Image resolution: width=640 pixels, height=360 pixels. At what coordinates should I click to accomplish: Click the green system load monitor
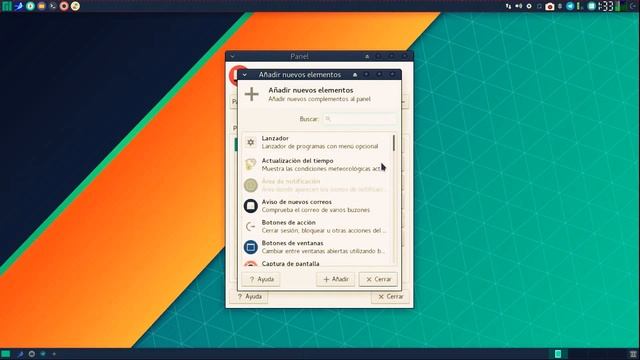[621, 6]
